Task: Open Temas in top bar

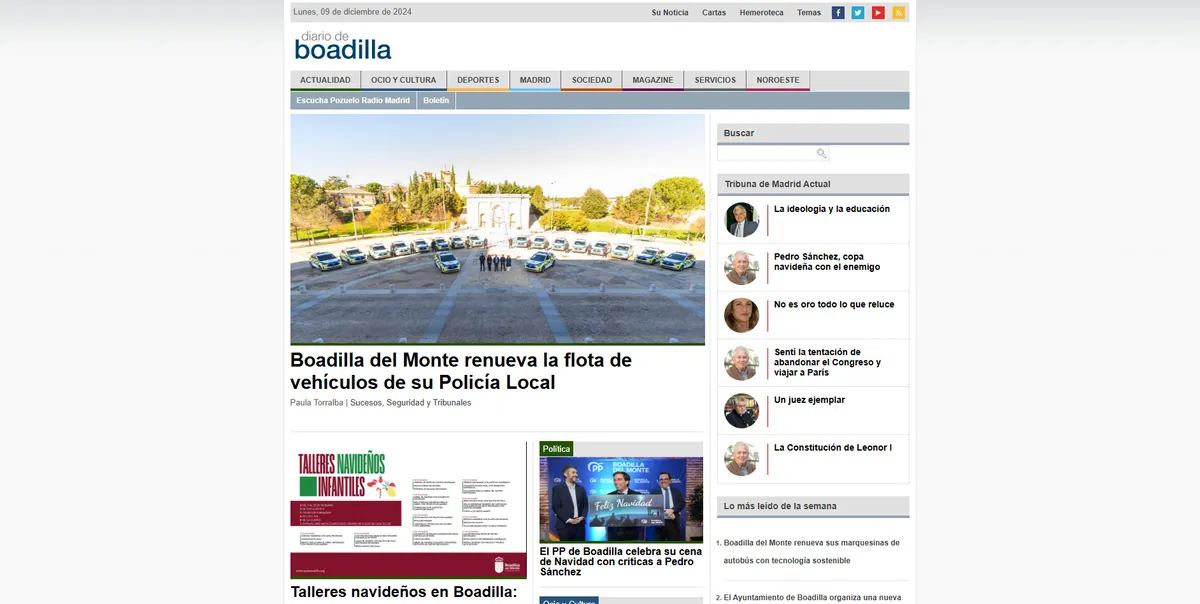Action: pyautogui.click(x=809, y=13)
